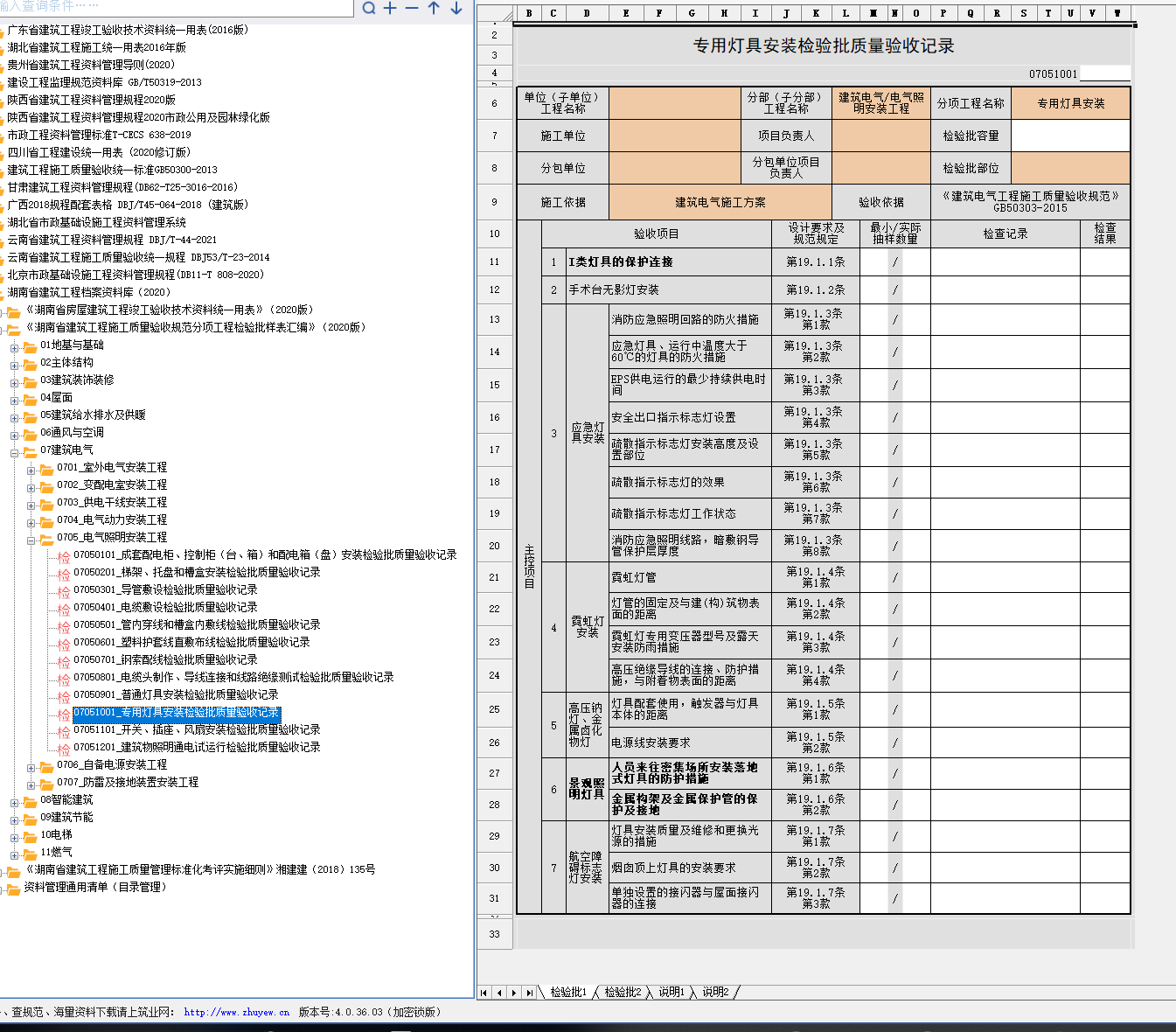Select 07050901_普通灯具安装检验批质量验收记录
The height and width of the screenshot is (1032, 1176).
pyautogui.click(x=176, y=694)
